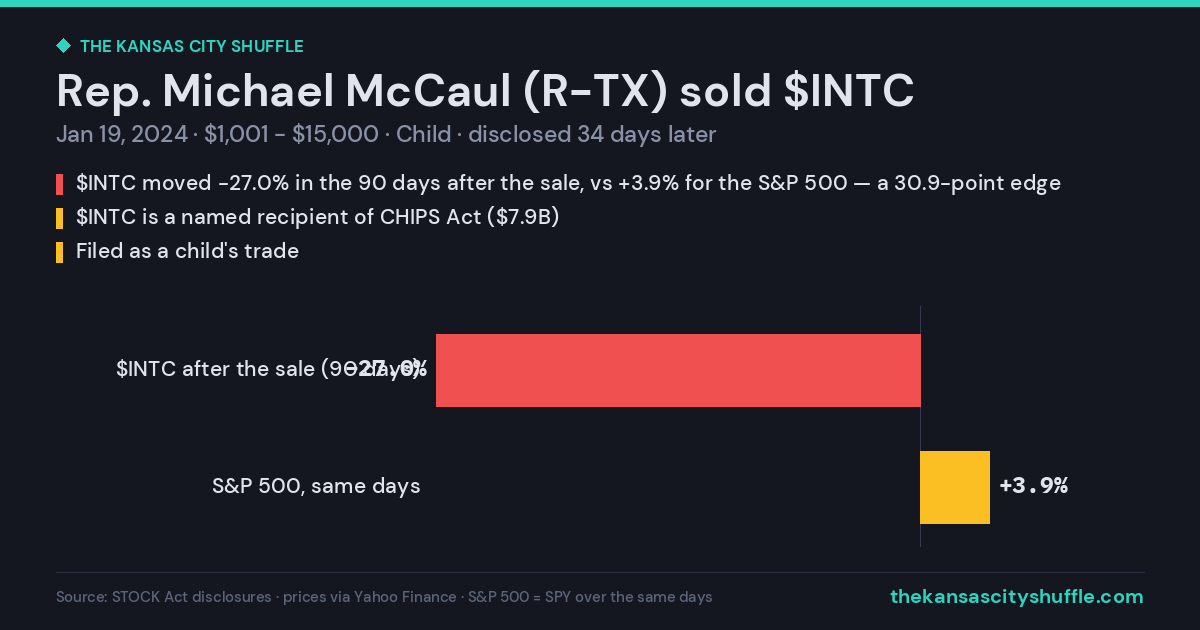Click the teal diamond logo icon
Screen dimensions: 1200x630
(63, 46)
